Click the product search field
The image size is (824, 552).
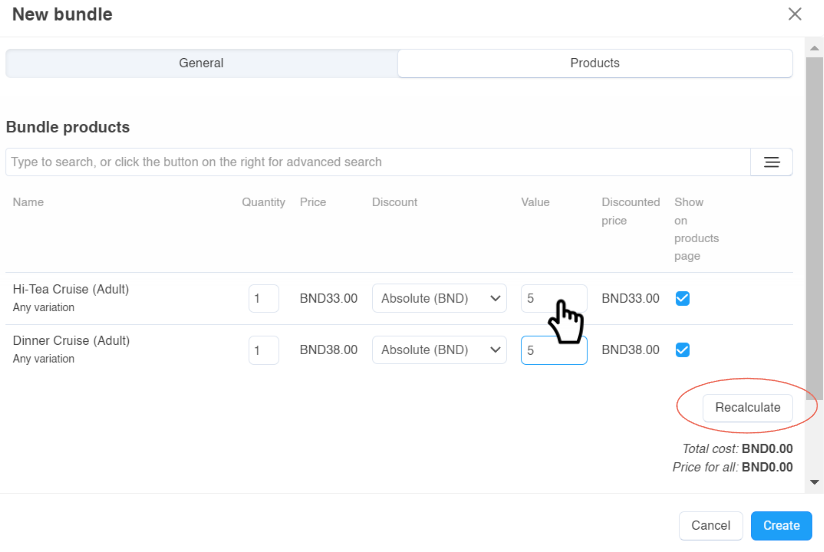point(377,162)
